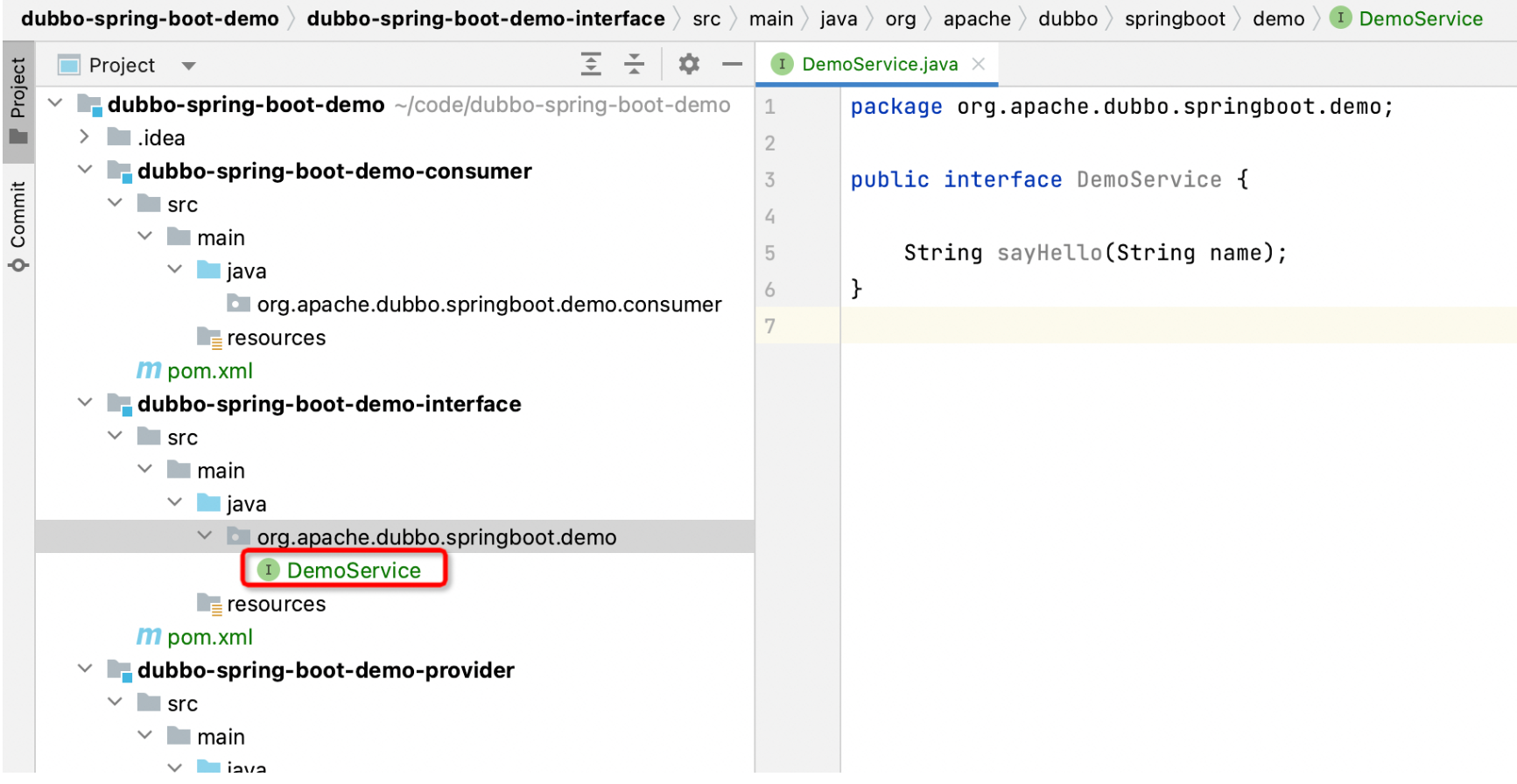Open the Commit tool window
The height and width of the screenshot is (784, 1517).
click(x=18, y=226)
